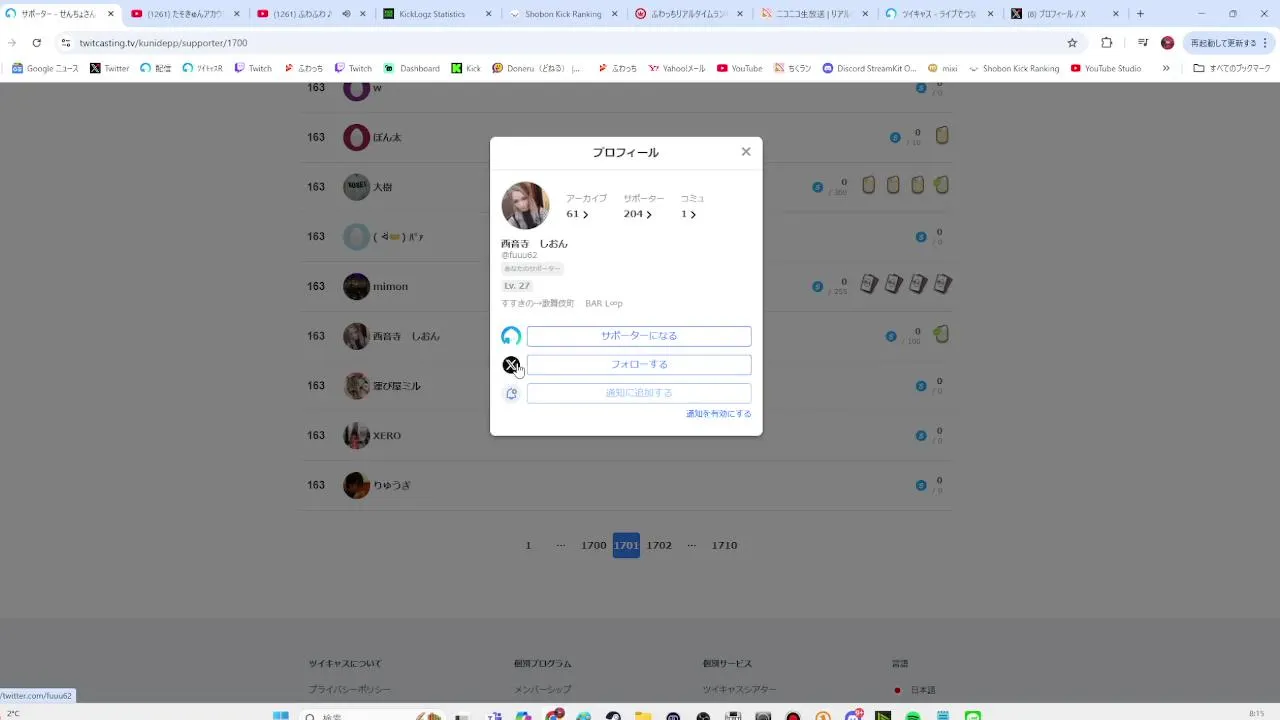Go to page 1700 in pagination
This screenshot has height=720, width=1280.
click(594, 545)
